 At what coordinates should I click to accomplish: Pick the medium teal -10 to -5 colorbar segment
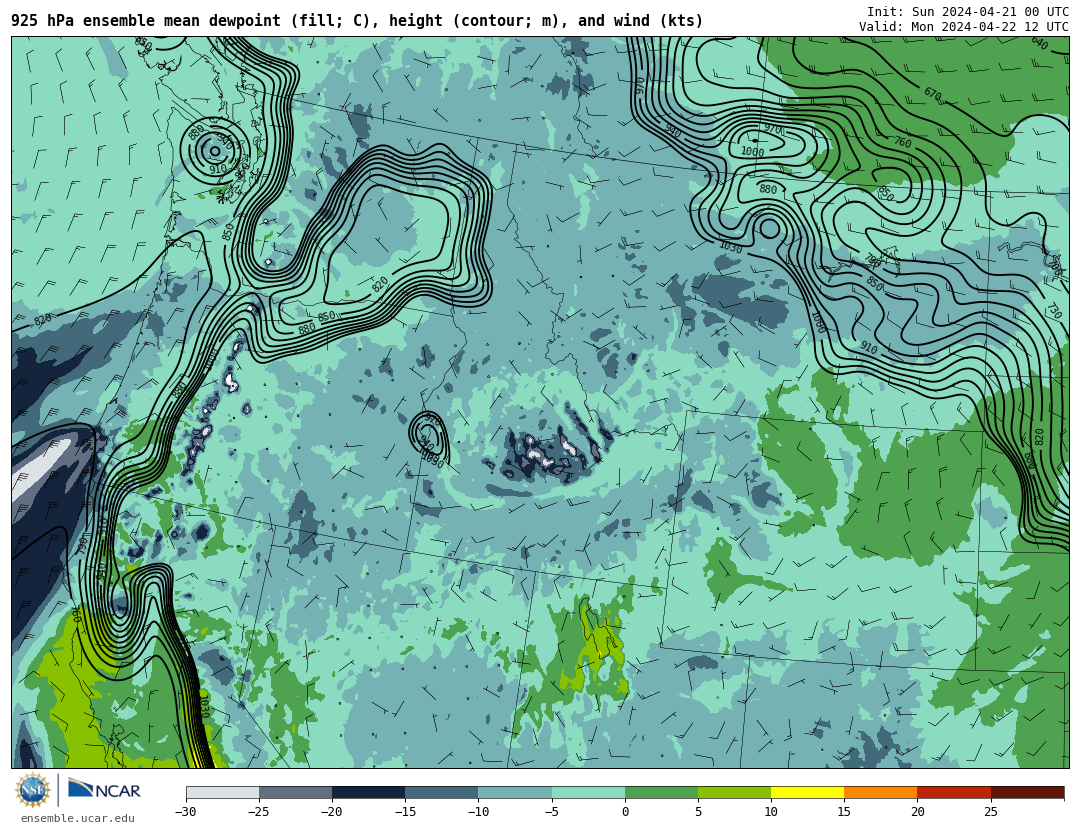pyautogui.click(x=515, y=792)
